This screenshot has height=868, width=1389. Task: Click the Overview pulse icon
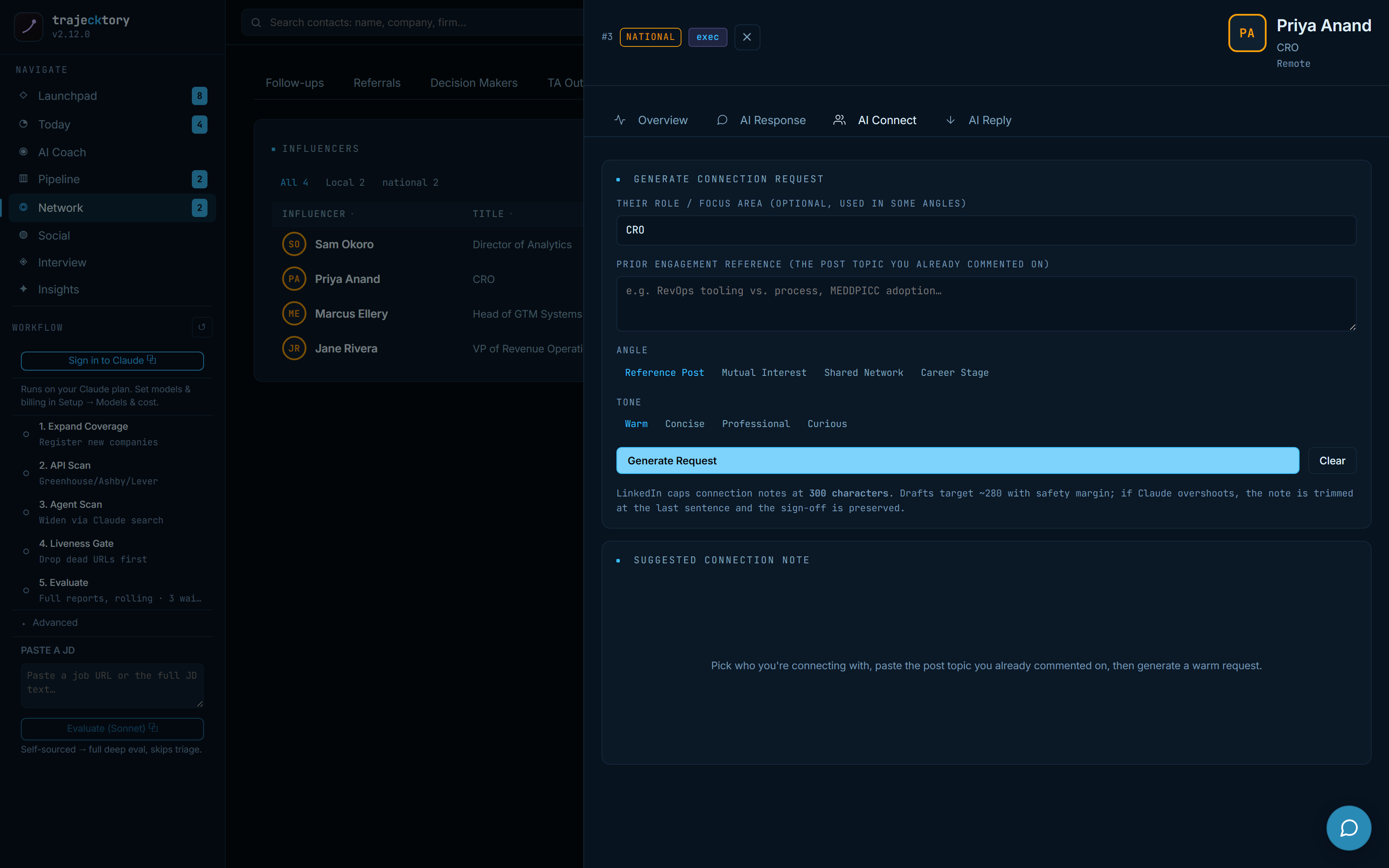(620, 120)
